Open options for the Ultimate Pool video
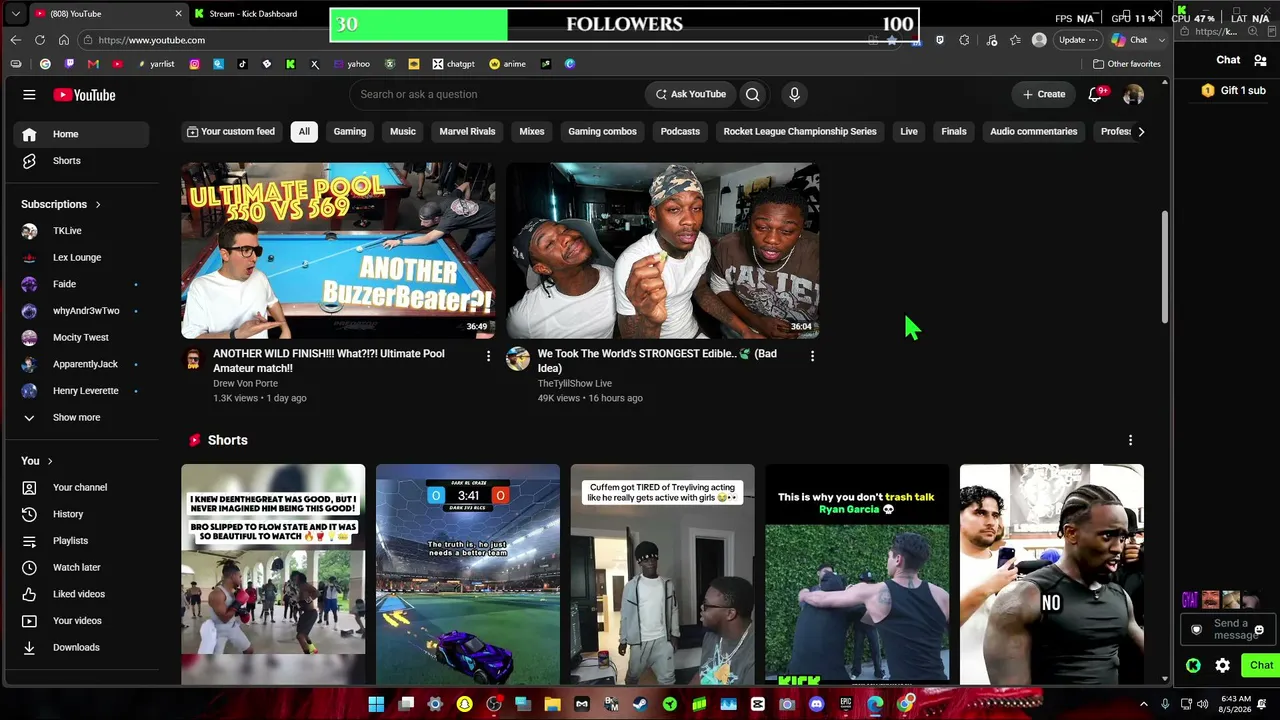Image resolution: width=1280 pixels, height=720 pixels. 488,356
